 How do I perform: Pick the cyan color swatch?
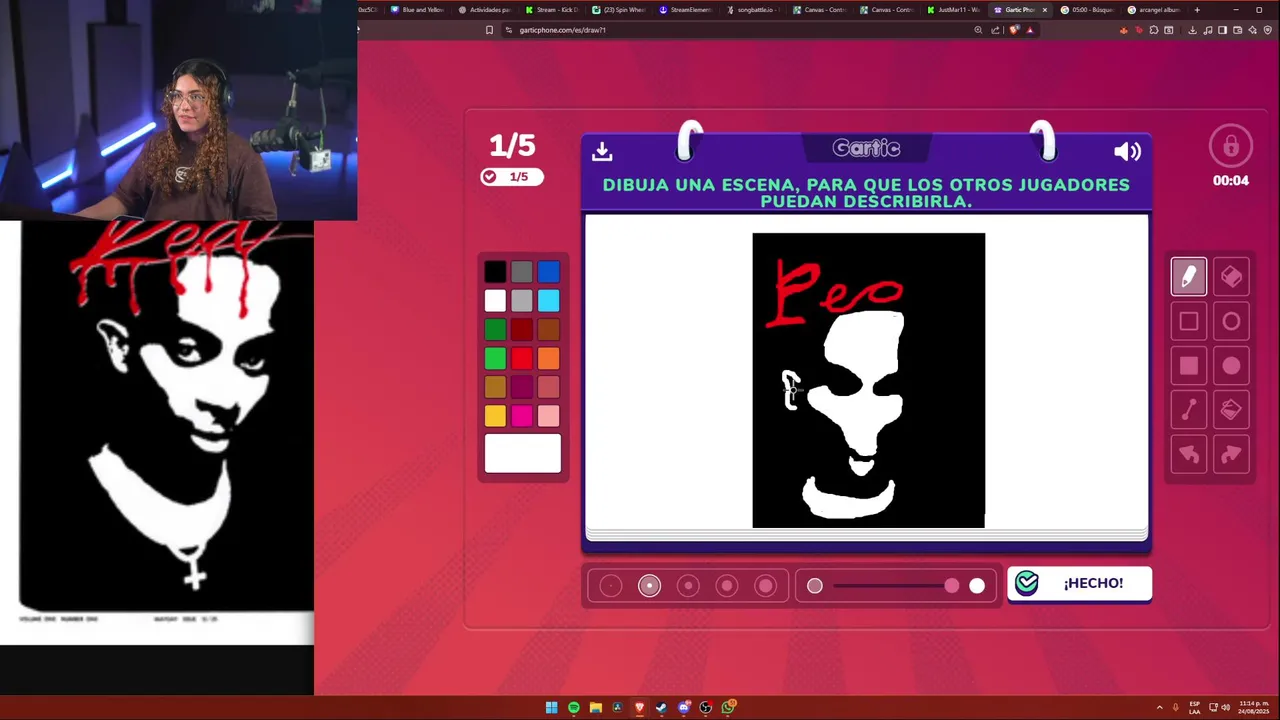click(x=549, y=301)
